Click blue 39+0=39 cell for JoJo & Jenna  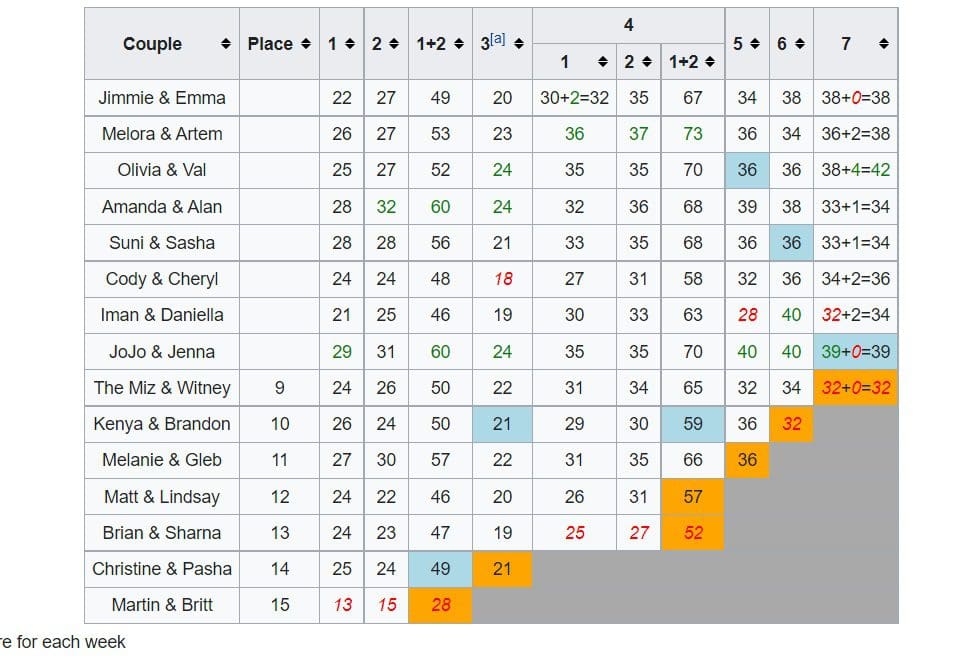pyautogui.click(x=855, y=351)
